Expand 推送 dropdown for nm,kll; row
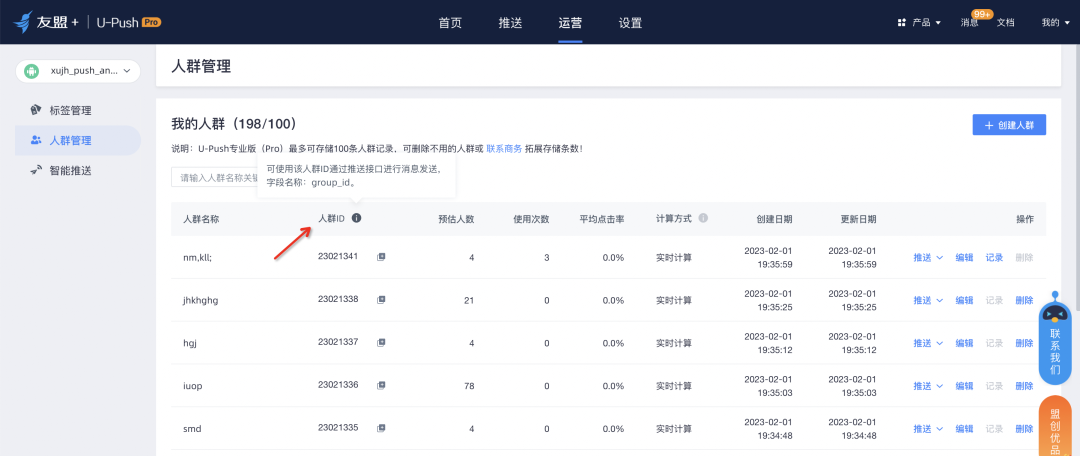 [928, 258]
